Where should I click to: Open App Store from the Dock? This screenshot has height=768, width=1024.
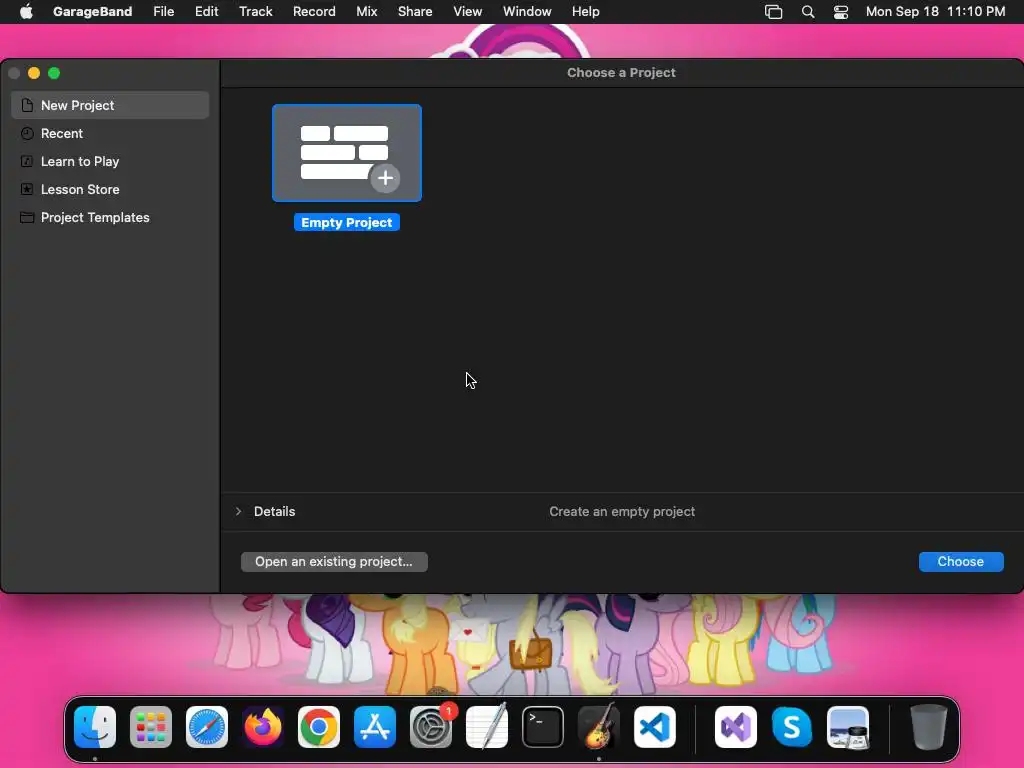(x=375, y=727)
